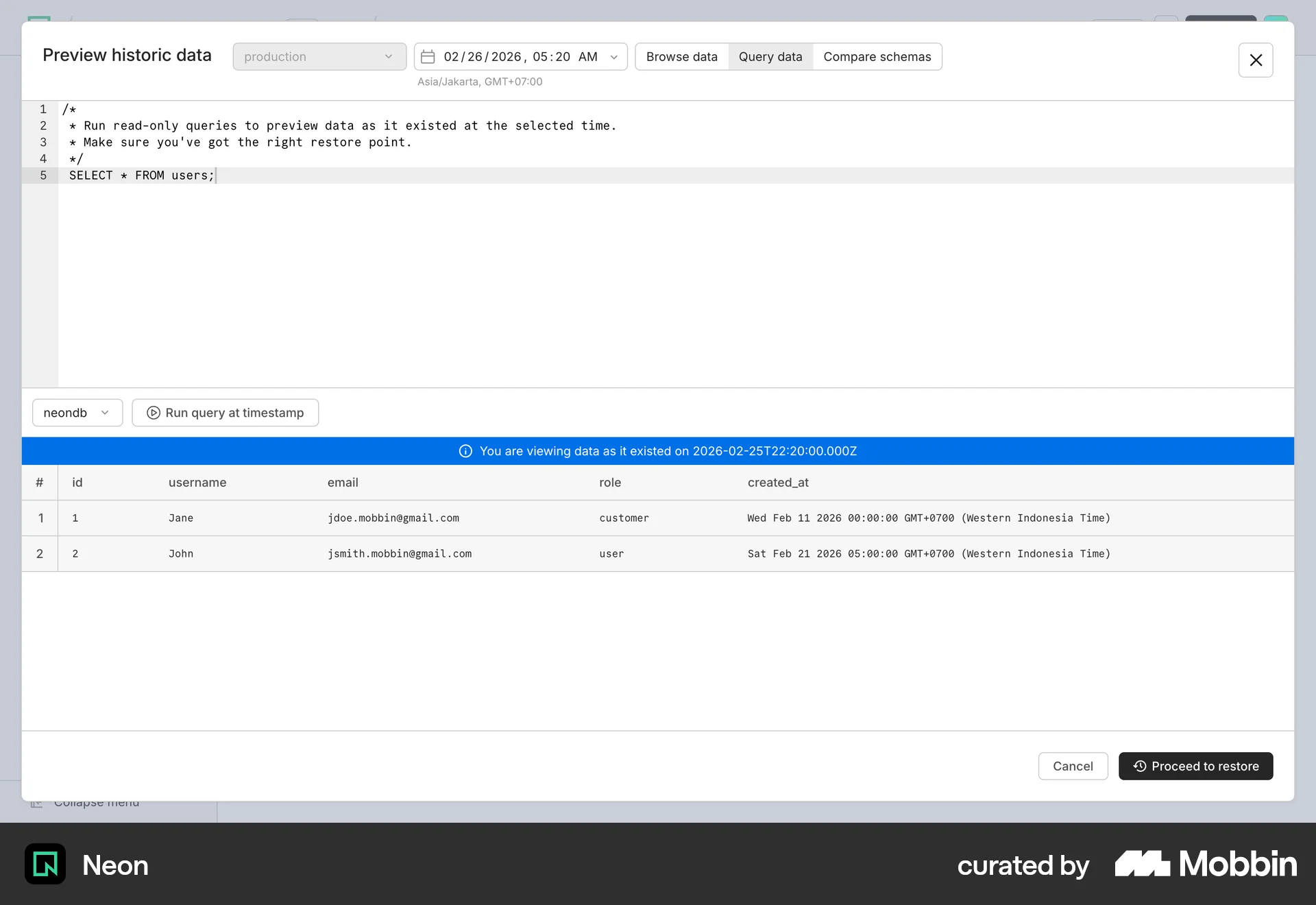Viewport: 1316px width, 905px height.
Task: Close the Preview historic data dialog
Action: click(x=1256, y=60)
